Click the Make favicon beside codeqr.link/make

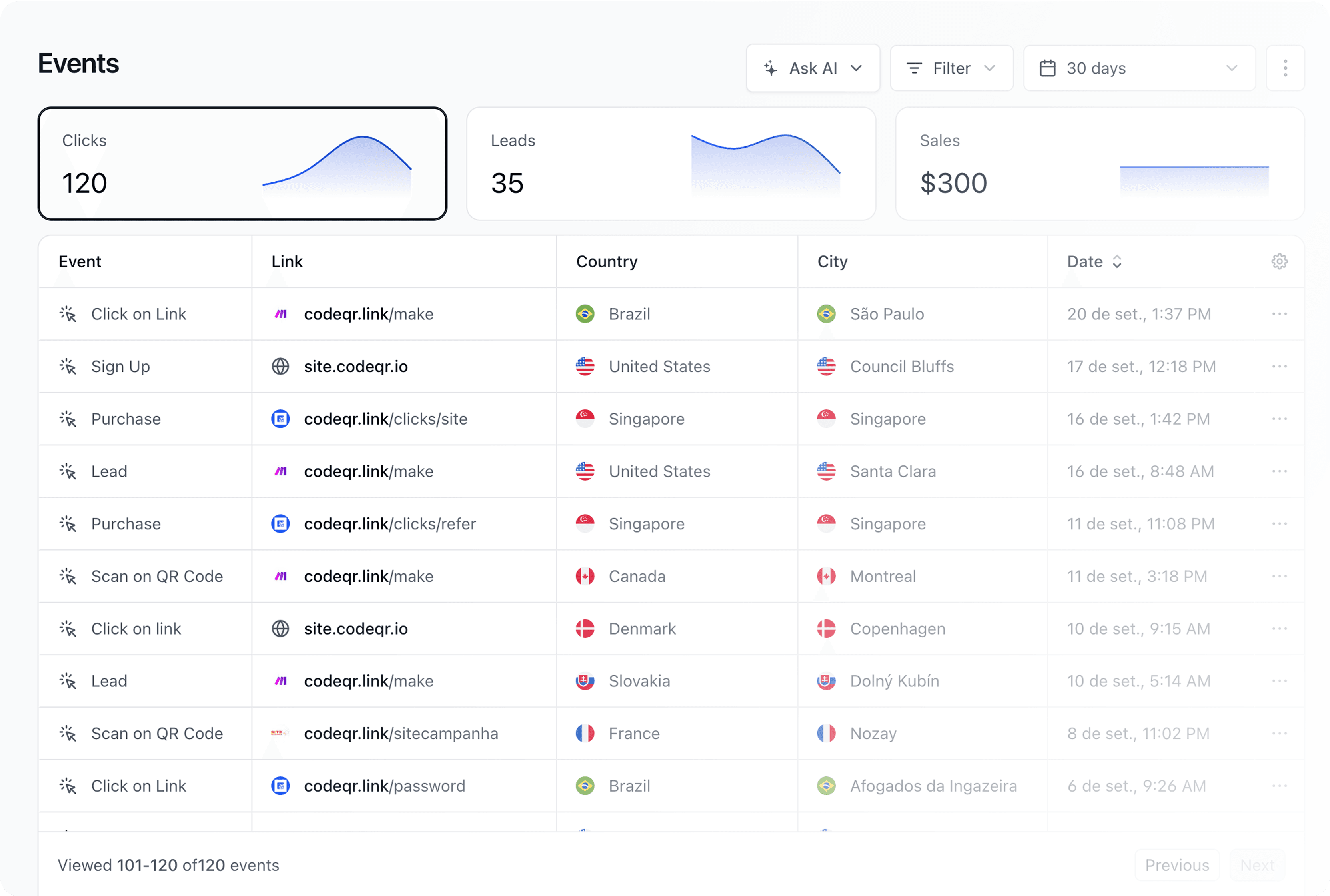pos(281,314)
